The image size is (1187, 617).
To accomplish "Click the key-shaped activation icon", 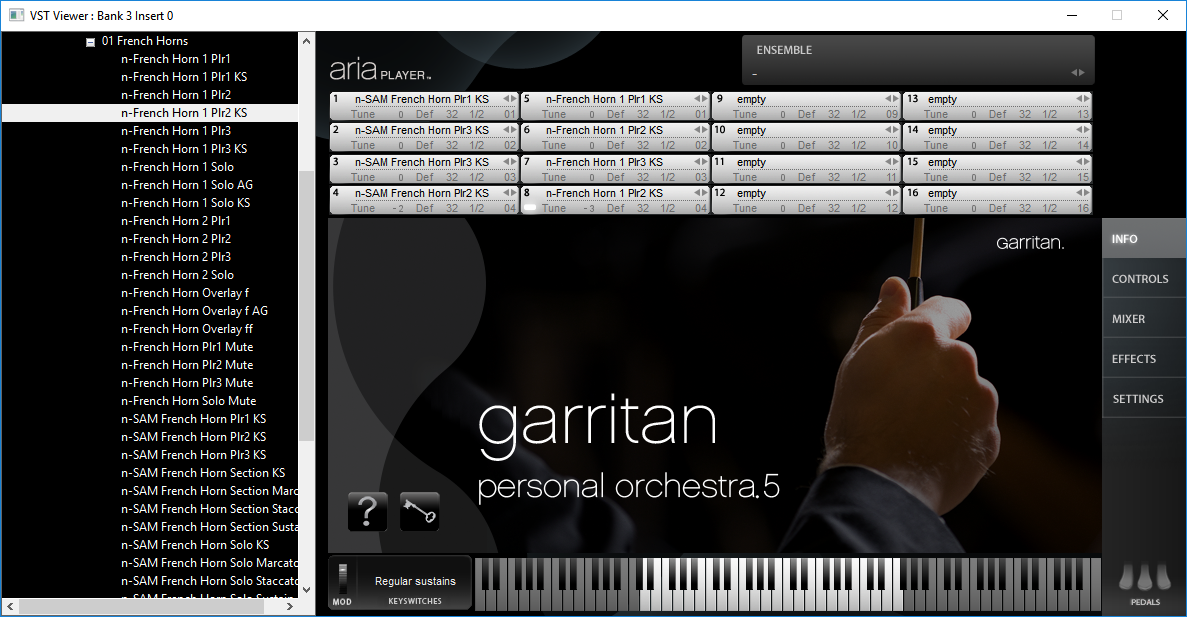I will pos(419,512).
